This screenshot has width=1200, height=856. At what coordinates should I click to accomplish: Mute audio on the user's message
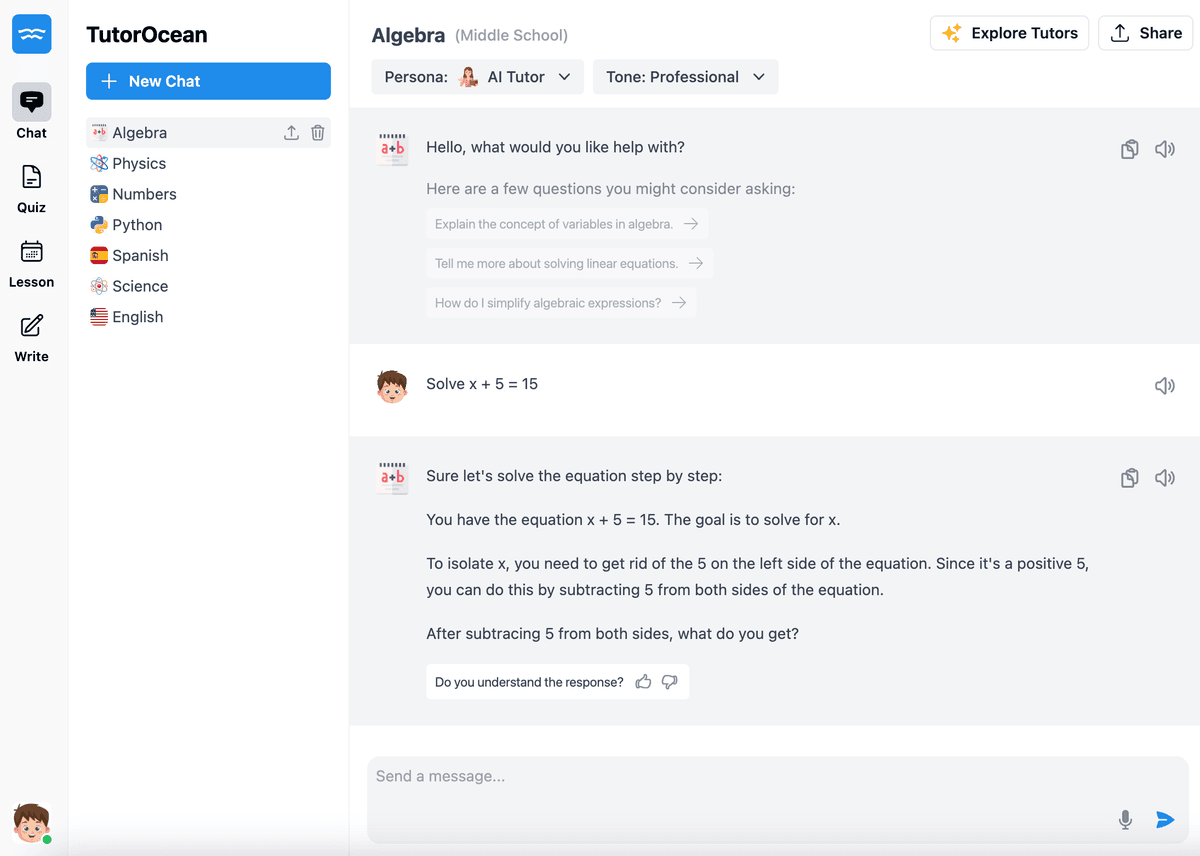pyautogui.click(x=1165, y=385)
